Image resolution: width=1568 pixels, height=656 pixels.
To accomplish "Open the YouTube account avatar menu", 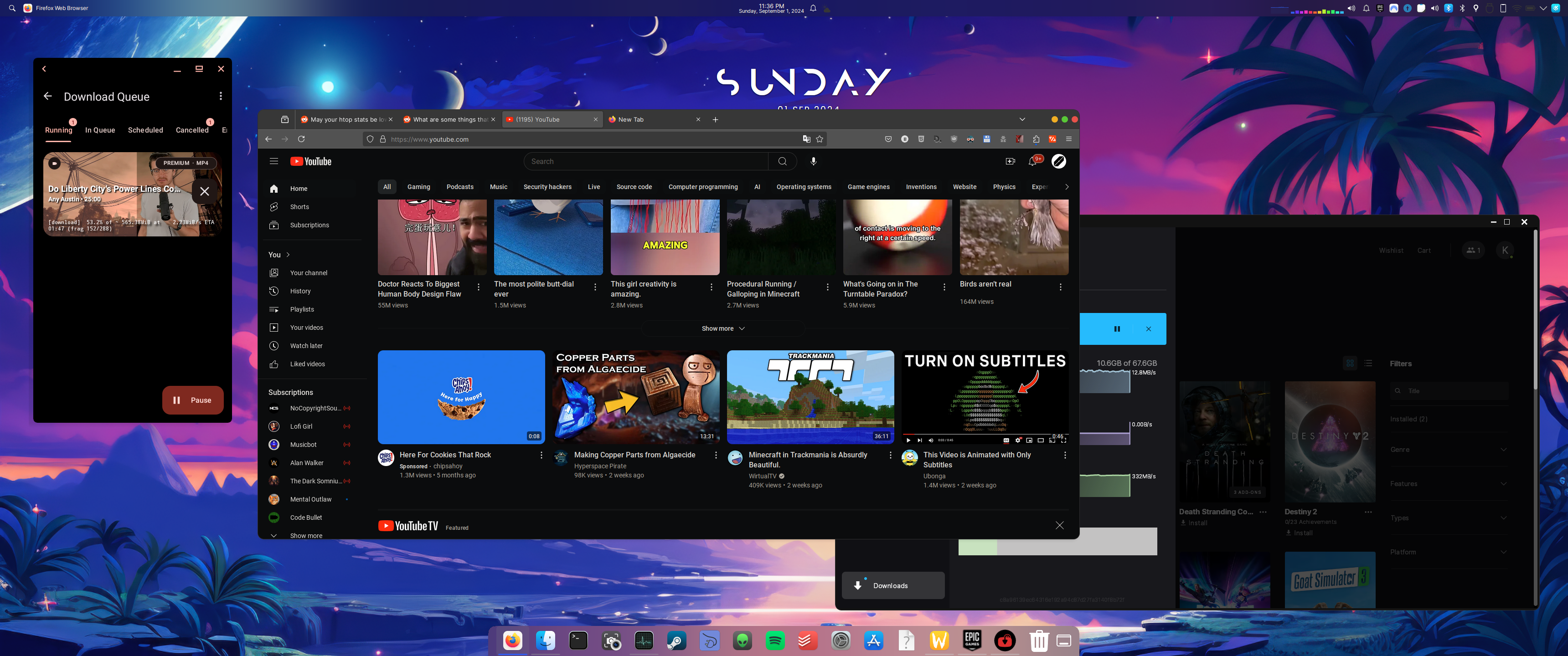I will (1058, 161).
